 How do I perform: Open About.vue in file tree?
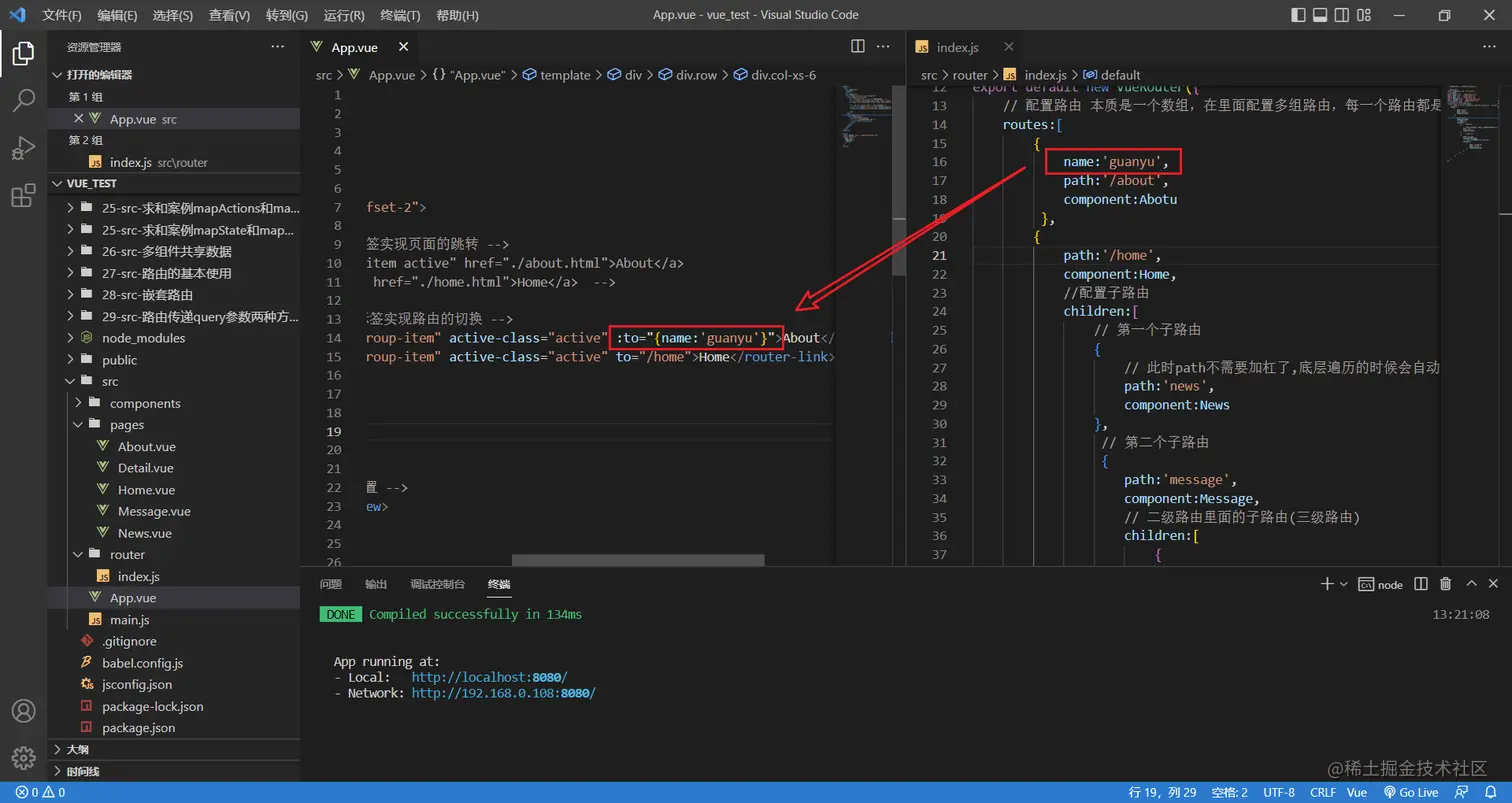(x=173, y=447)
